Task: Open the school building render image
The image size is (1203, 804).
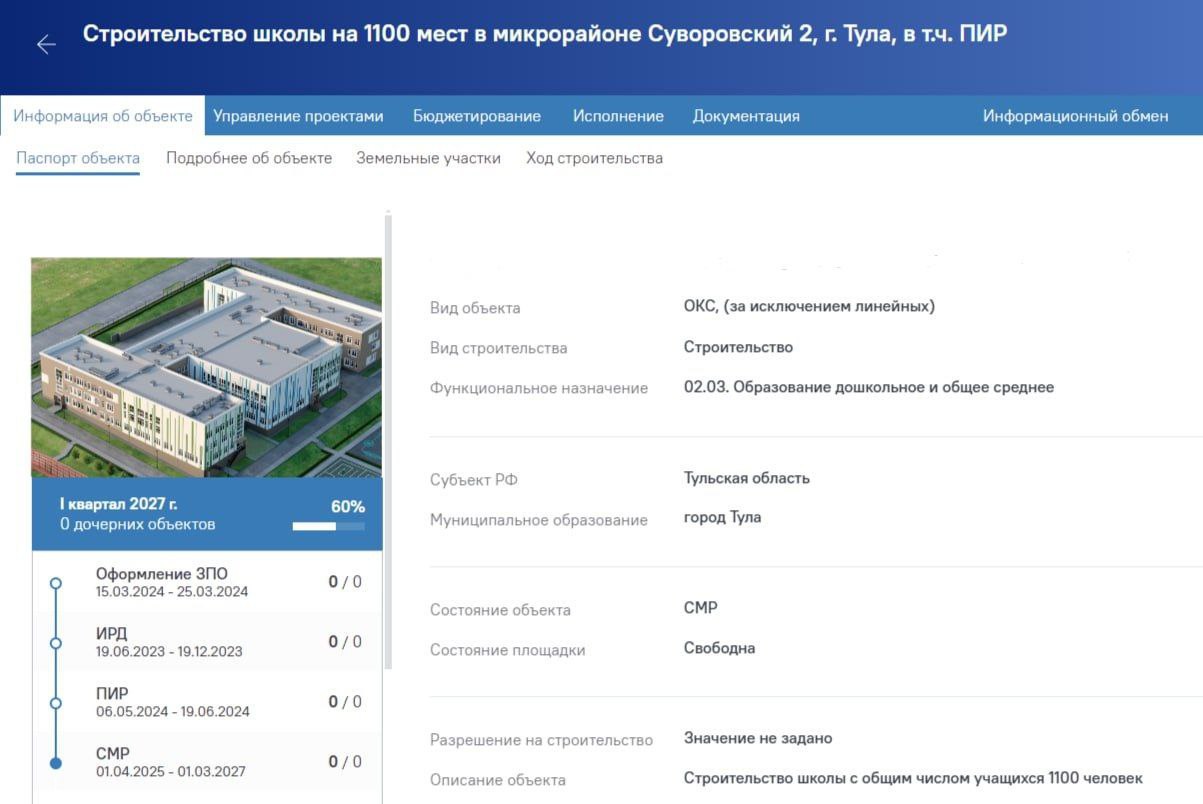Action: click(x=206, y=367)
